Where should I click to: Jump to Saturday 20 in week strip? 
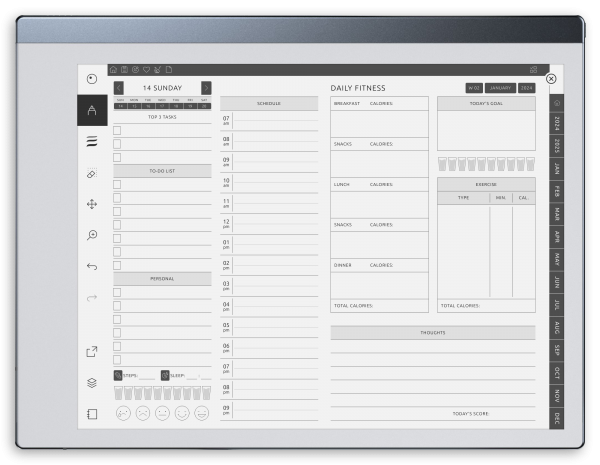click(204, 106)
